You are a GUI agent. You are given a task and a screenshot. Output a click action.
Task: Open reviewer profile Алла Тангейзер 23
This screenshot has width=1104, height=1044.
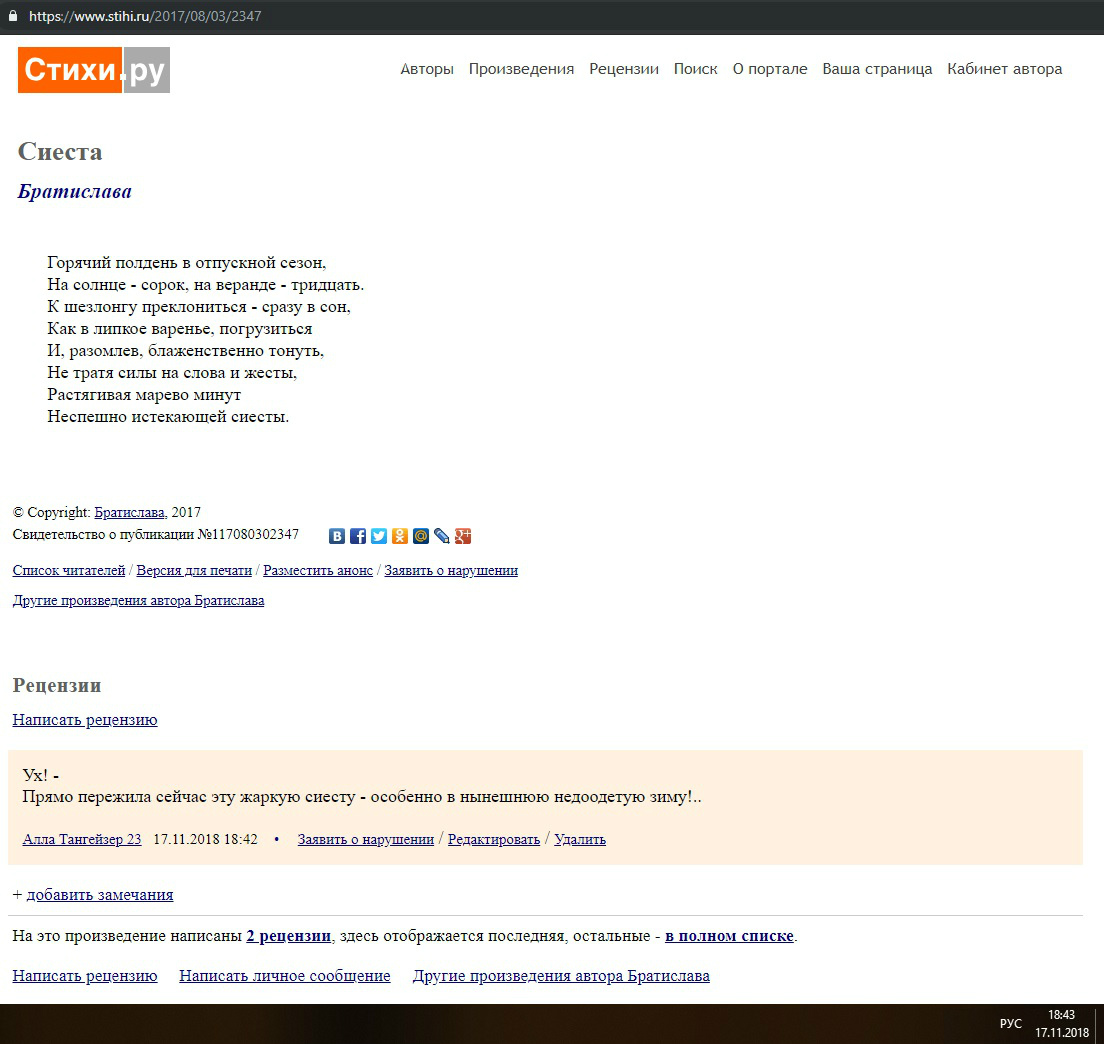pos(82,840)
